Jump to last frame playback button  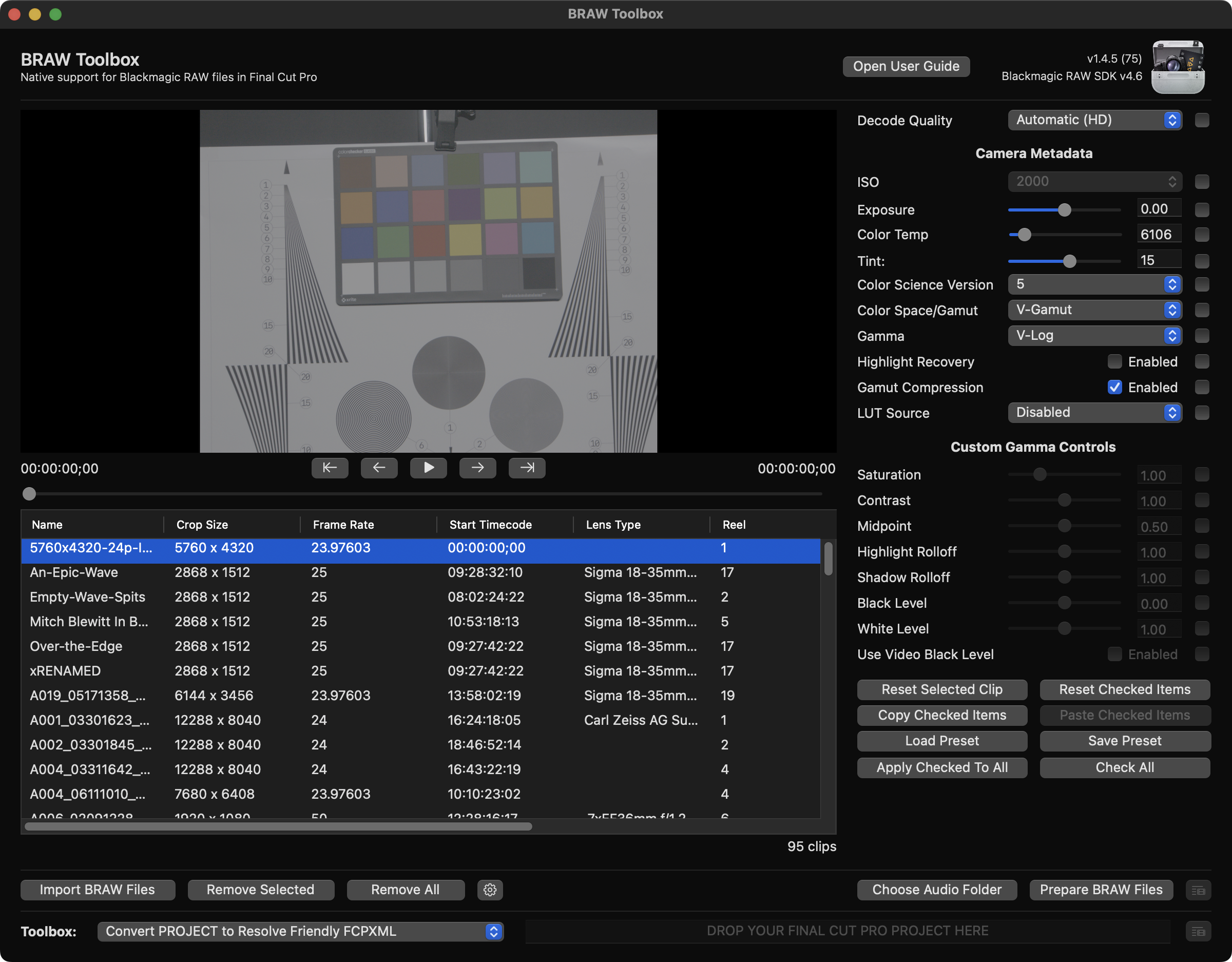526,468
